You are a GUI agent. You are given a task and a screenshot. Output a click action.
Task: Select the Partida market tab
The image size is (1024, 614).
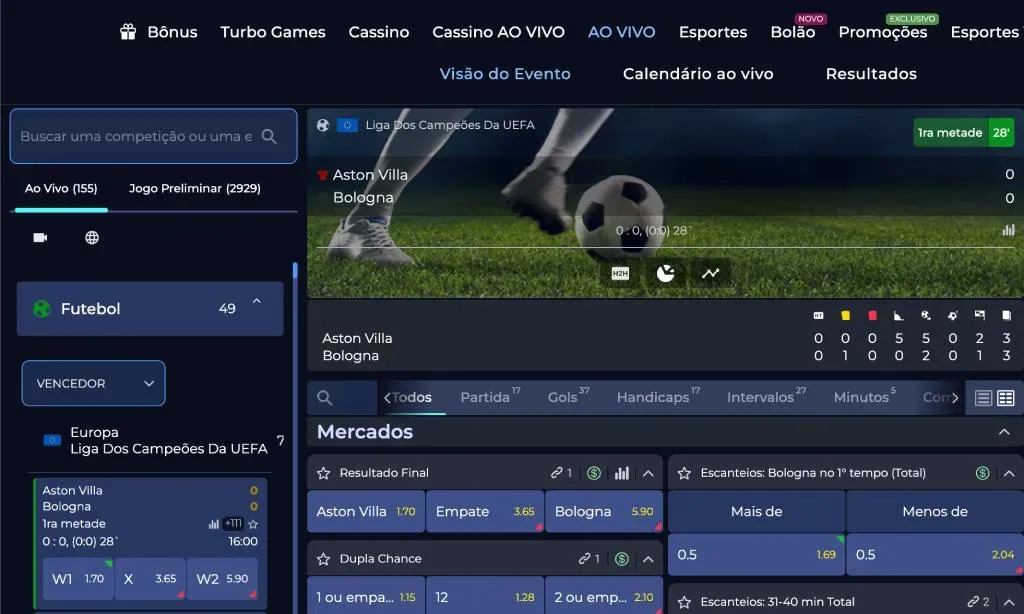click(490, 396)
